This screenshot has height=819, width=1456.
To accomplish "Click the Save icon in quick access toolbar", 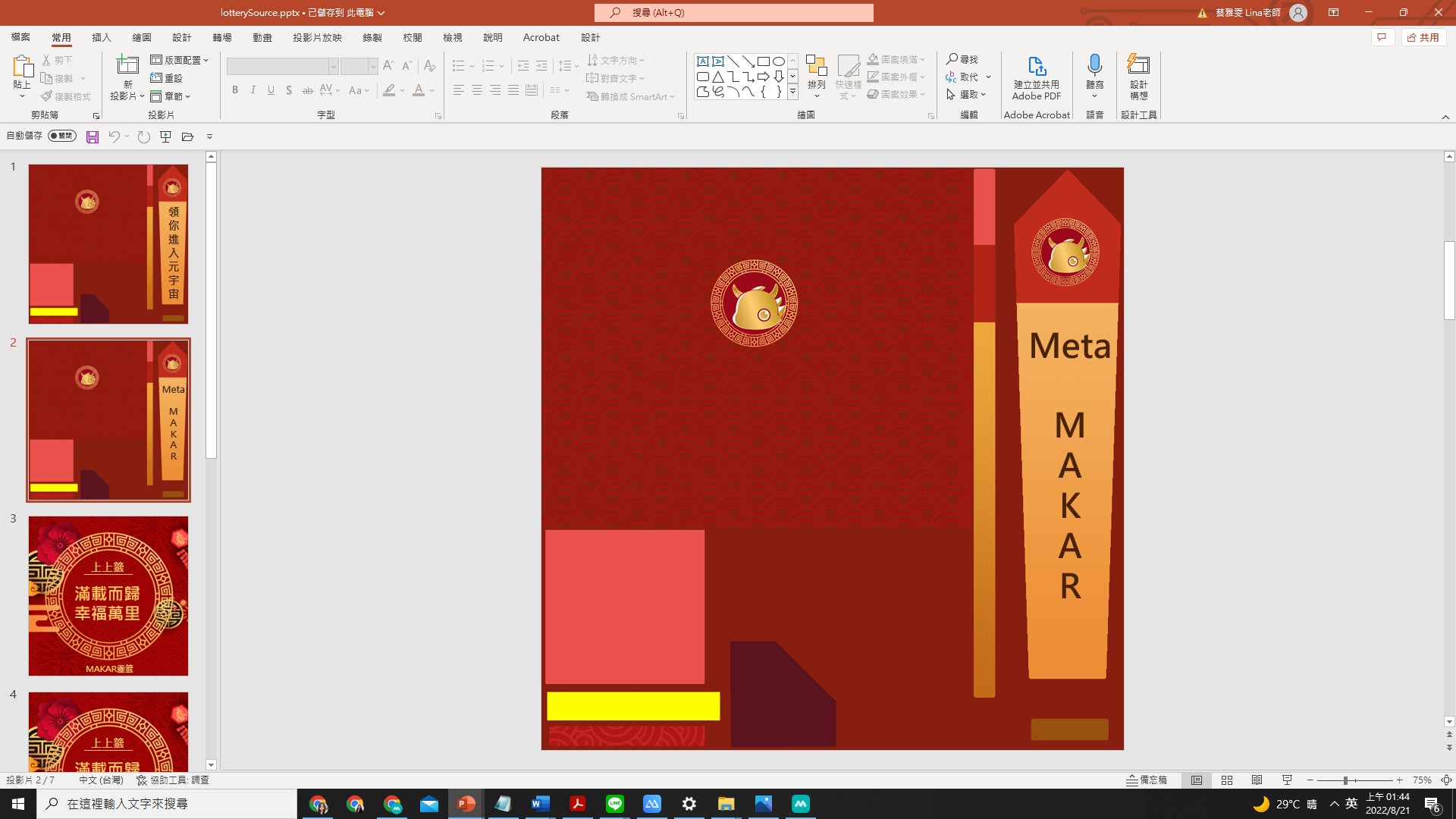I will [93, 137].
